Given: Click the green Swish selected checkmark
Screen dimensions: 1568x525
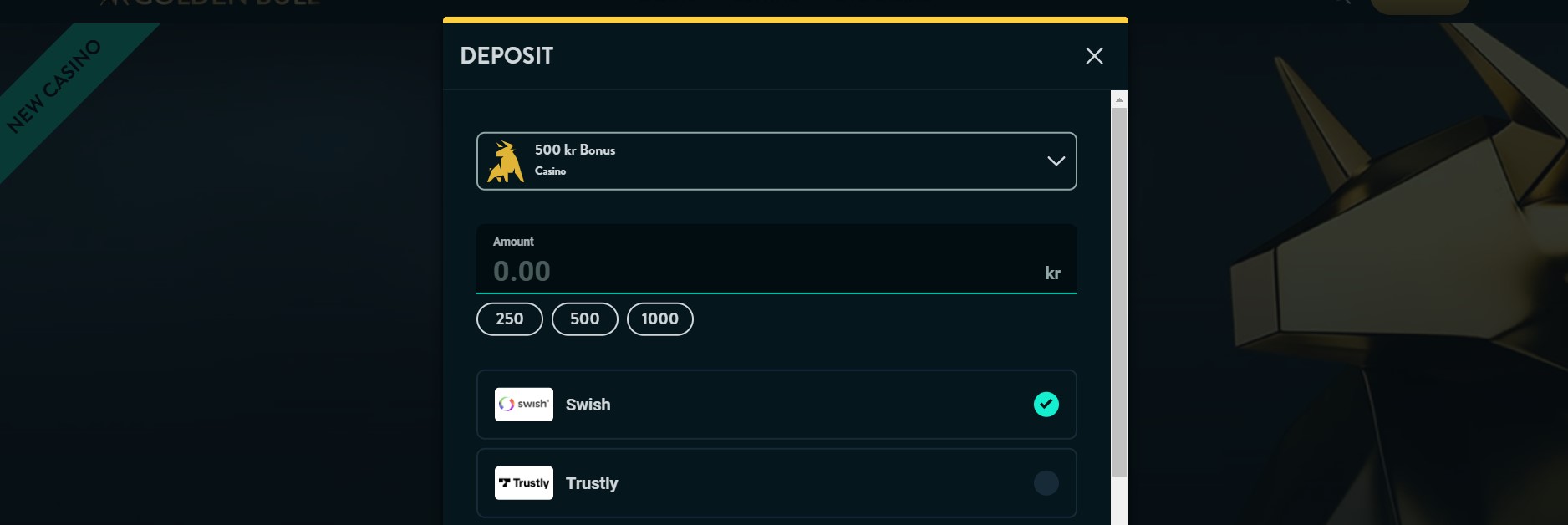Looking at the screenshot, I should click(1046, 405).
